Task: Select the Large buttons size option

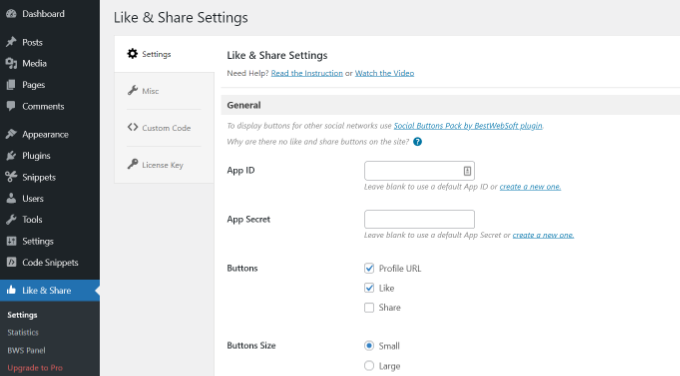Action: click(x=369, y=366)
